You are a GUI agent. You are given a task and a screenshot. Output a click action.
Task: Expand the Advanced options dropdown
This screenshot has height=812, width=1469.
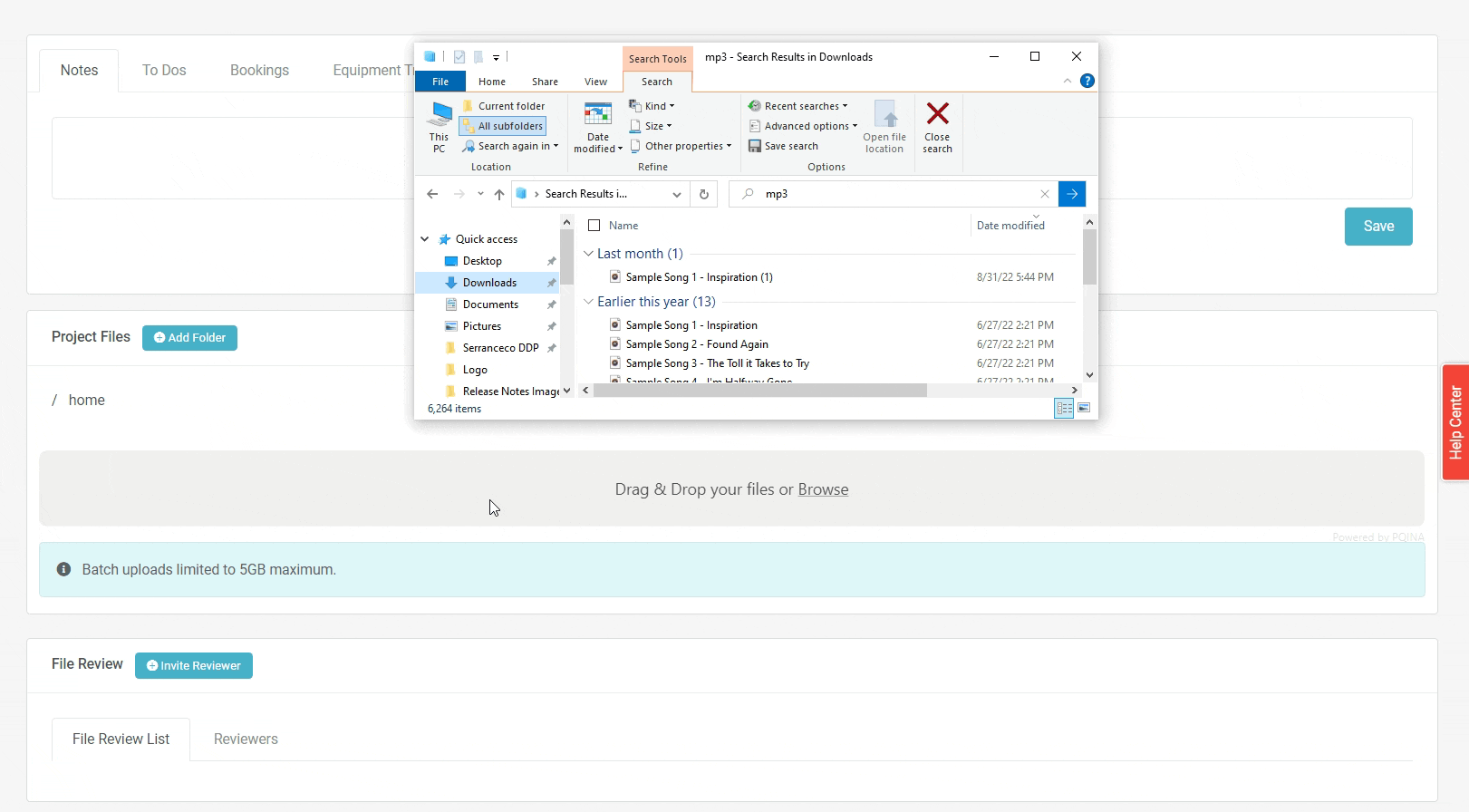click(804, 126)
